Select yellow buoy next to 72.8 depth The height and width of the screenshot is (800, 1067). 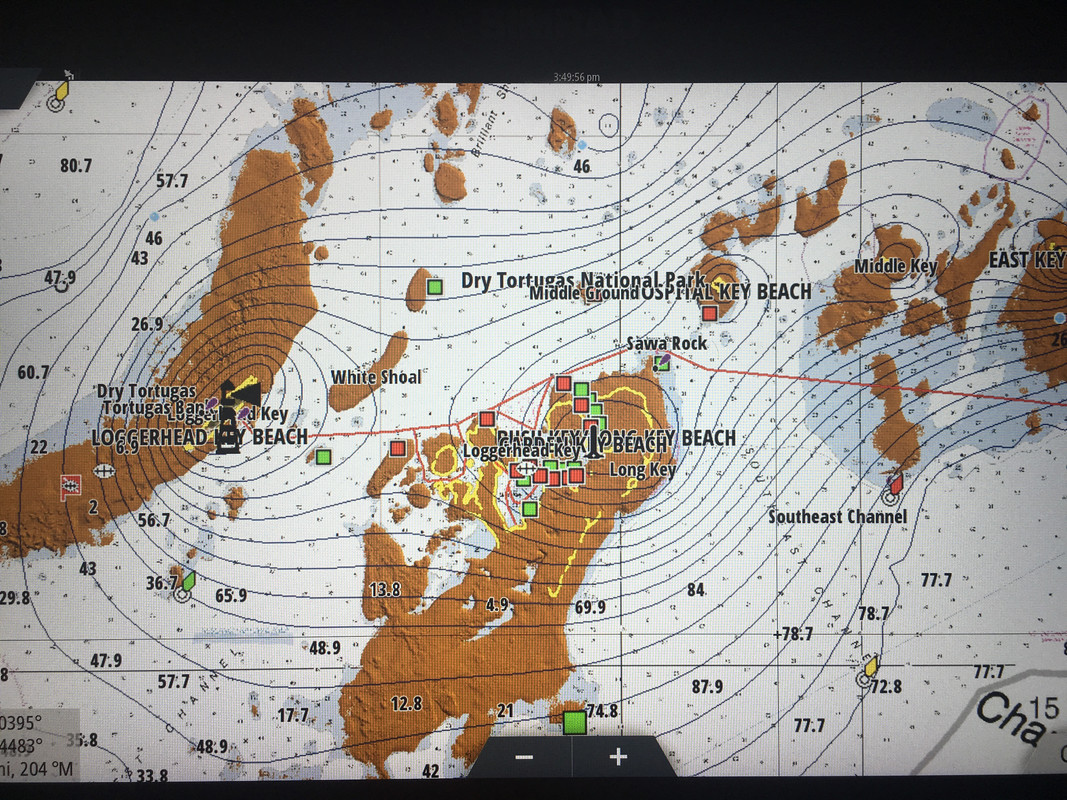(x=867, y=671)
